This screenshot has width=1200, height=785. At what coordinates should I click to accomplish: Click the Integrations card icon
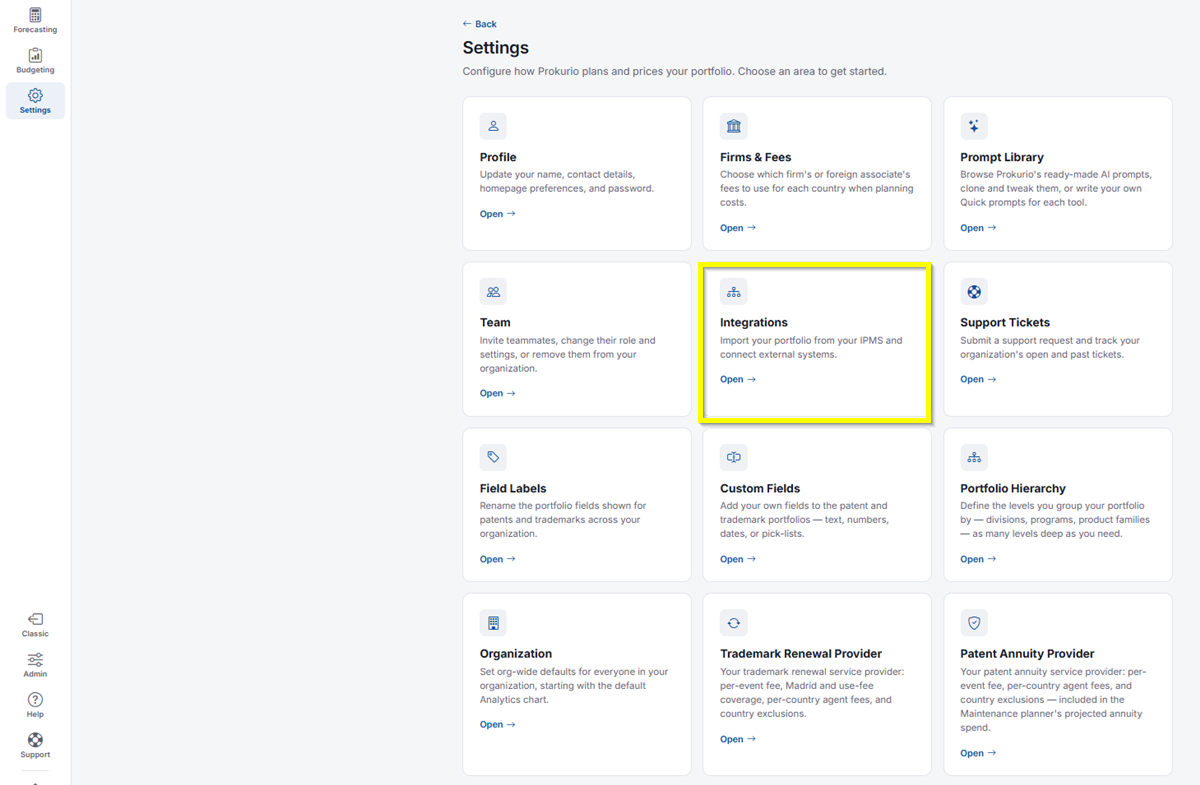[734, 292]
